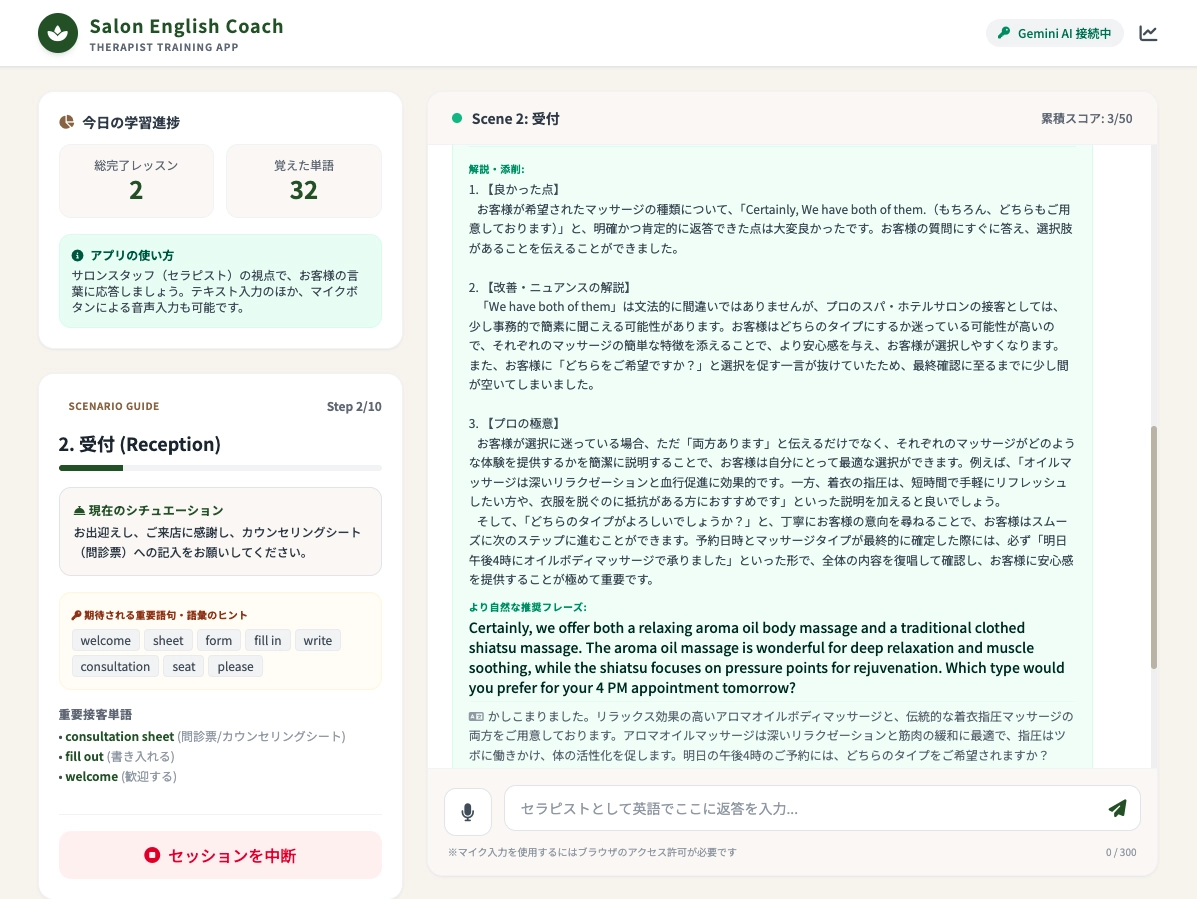
Task: Click the '2.【改善・ニュアンスの解説】' heading
Action: tap(551, 287)
